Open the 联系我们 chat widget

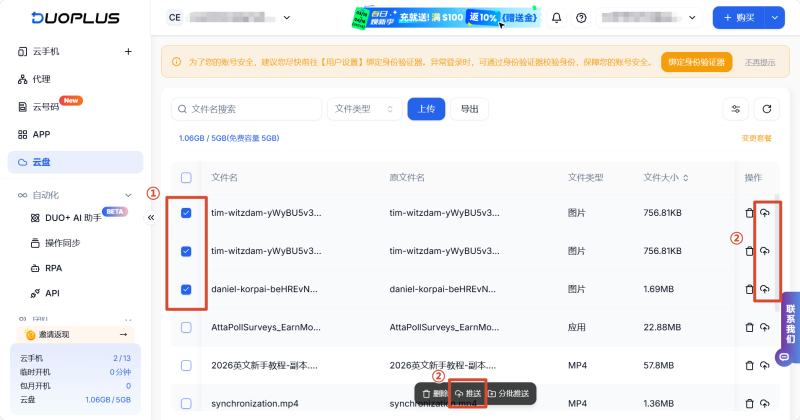pos(789,329)
